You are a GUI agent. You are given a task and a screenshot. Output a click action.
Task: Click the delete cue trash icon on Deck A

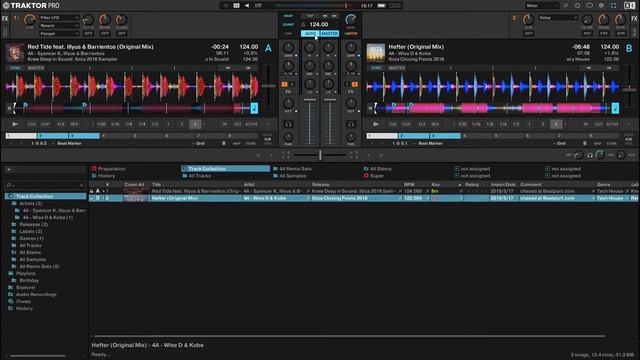pyautogui.click(x=224, y=143)
